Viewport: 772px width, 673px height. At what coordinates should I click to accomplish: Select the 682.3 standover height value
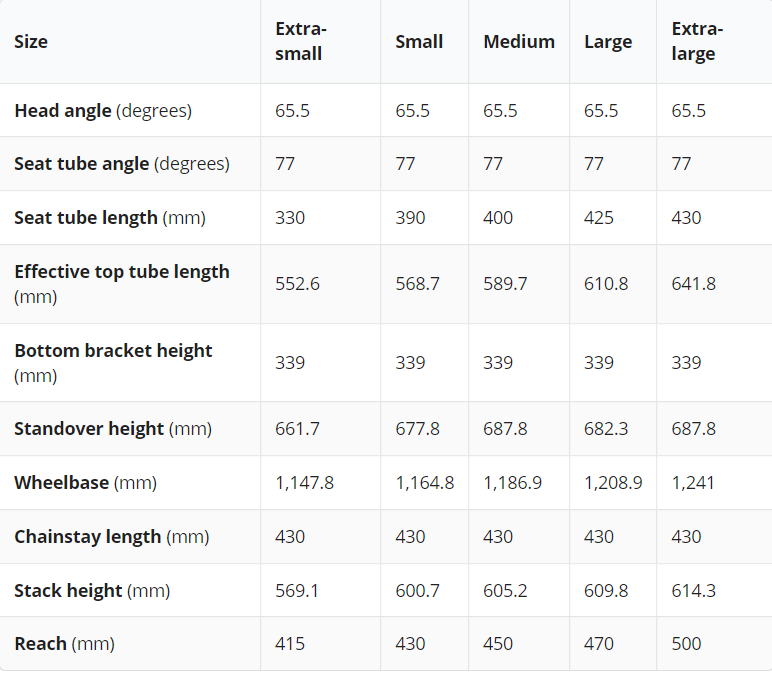(606, 429)
